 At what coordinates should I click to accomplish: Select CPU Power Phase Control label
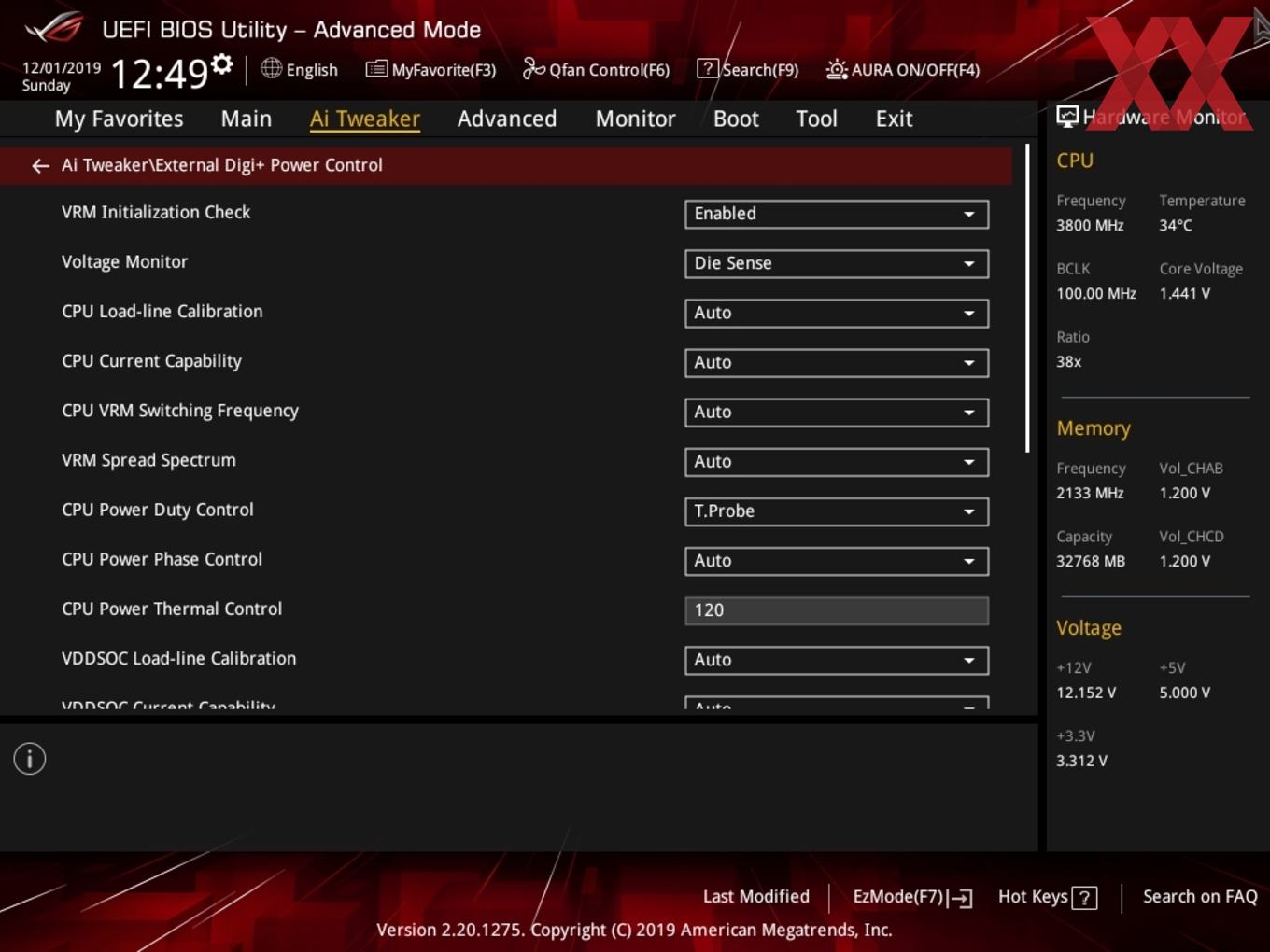tap(162, 559)
